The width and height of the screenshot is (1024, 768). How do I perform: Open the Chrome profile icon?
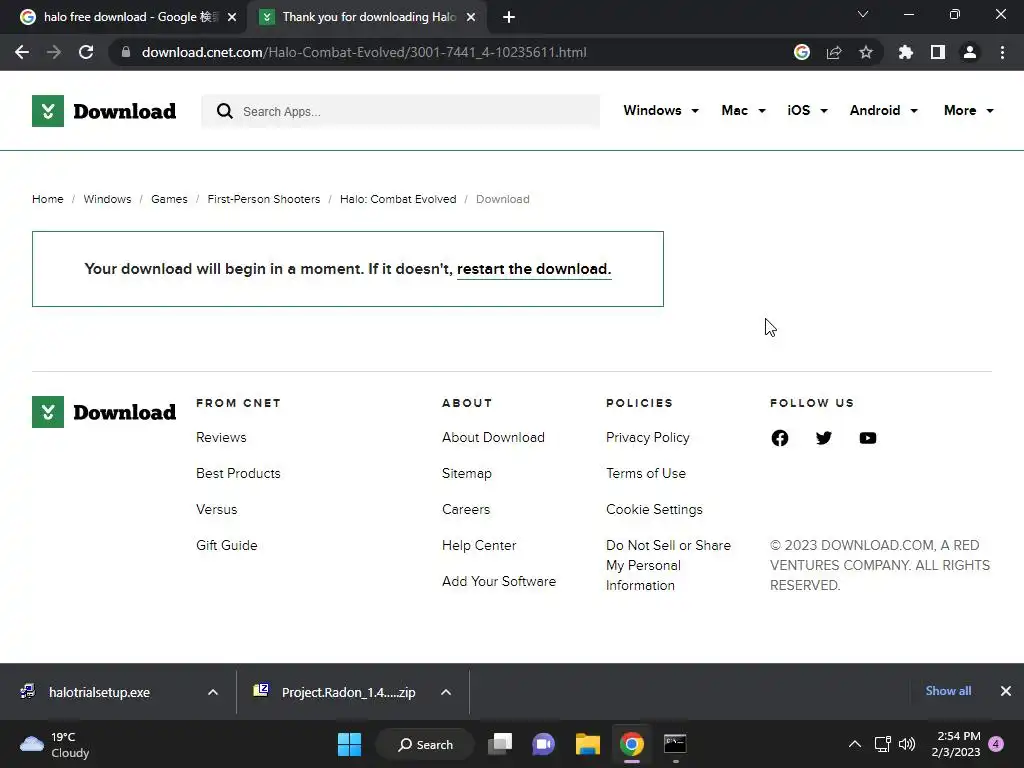tap(970, 52)
